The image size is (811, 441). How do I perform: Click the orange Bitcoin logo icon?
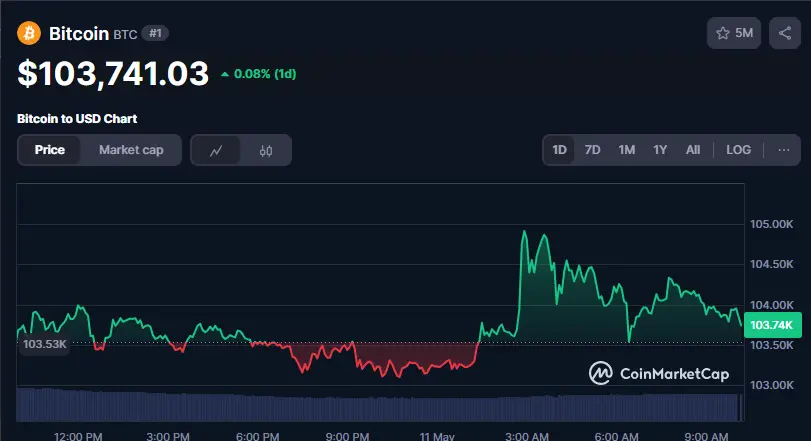tap(29, 33)
